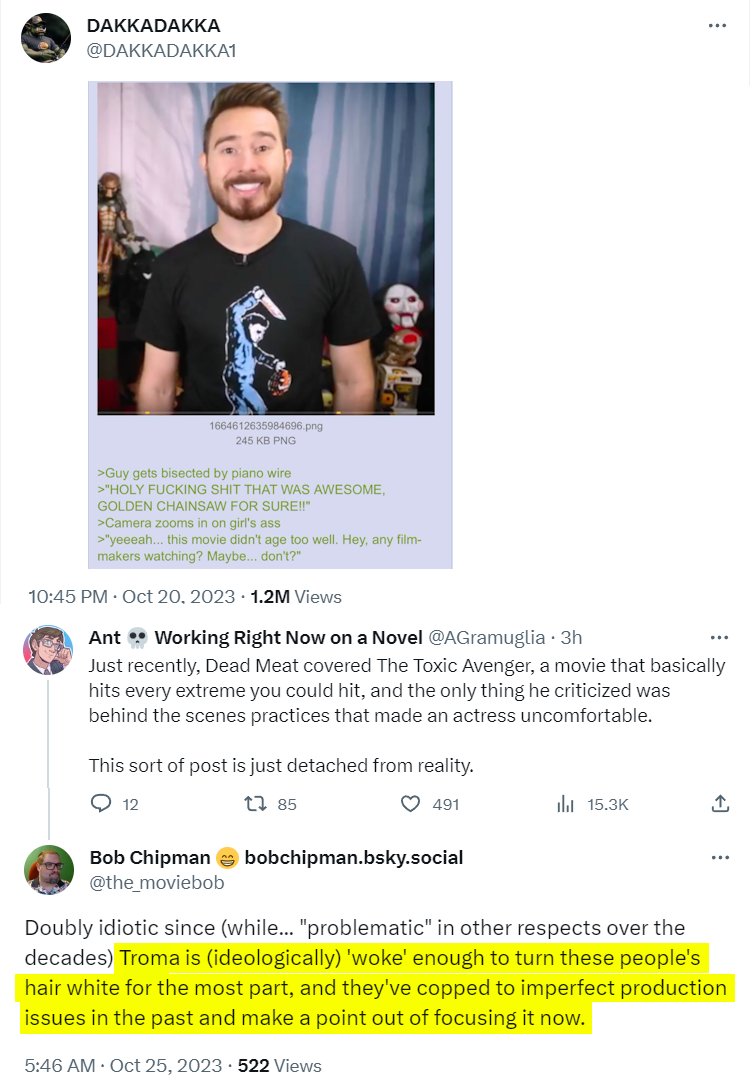Open the Dead Meat meme image
The height and width of the screenshot is (1088, 750).
(270, 325)
